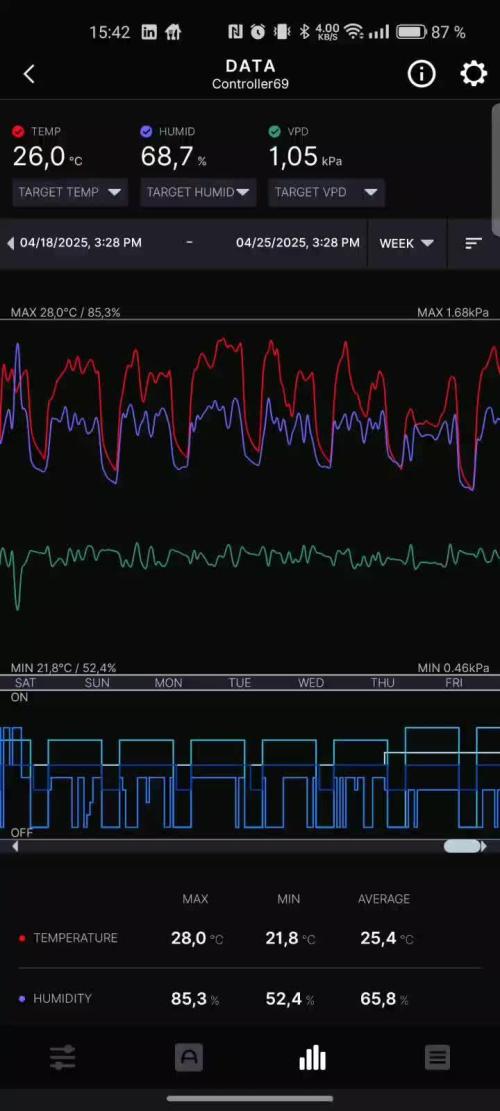Select the bar chart data tab icon
This screenshot has height=1111, width=500.
[312, 1058]
